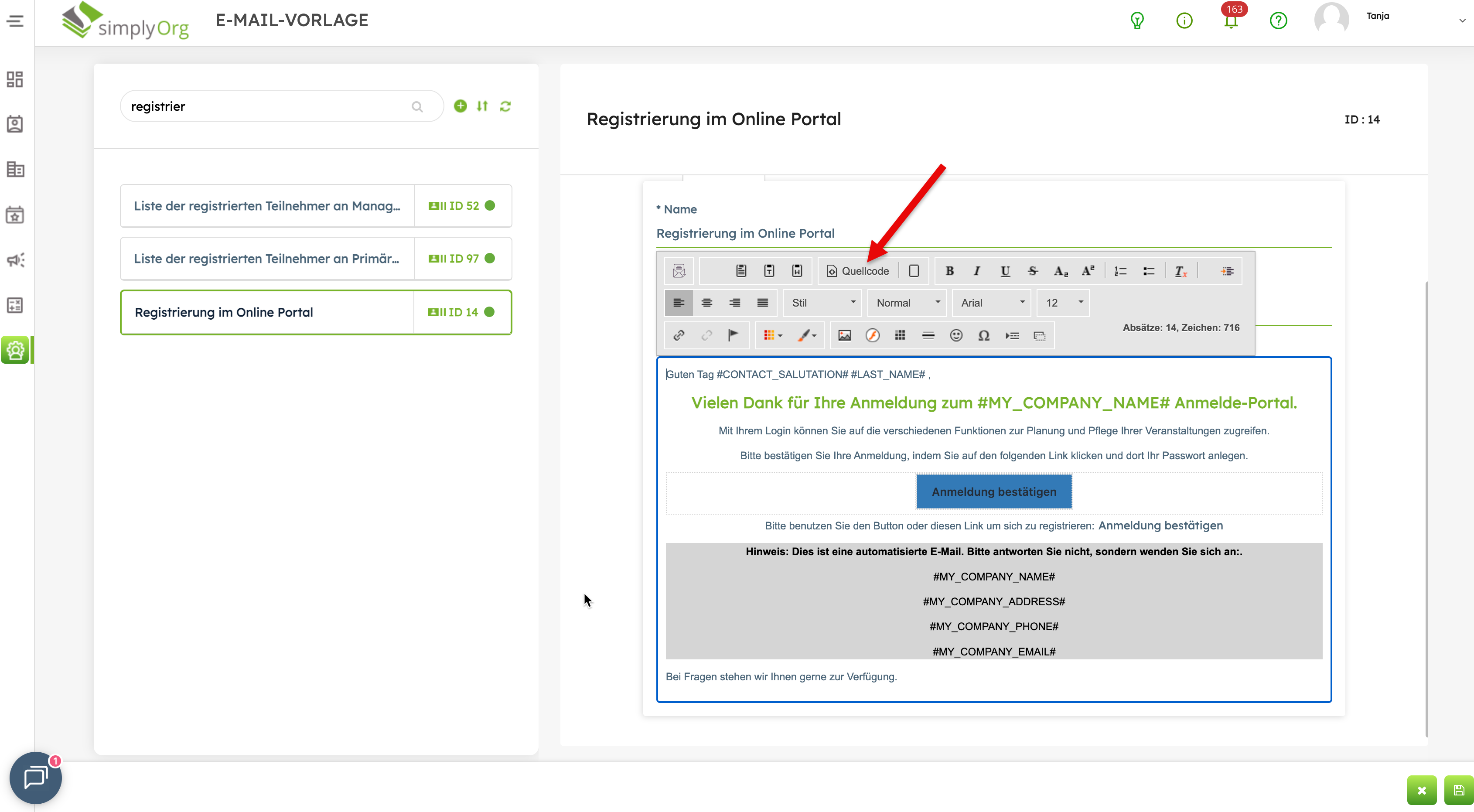Image resolution: width=1474 pixels, height=812 pixels.
Task: Click the link insertion icon
Action: tap(679, 336)
